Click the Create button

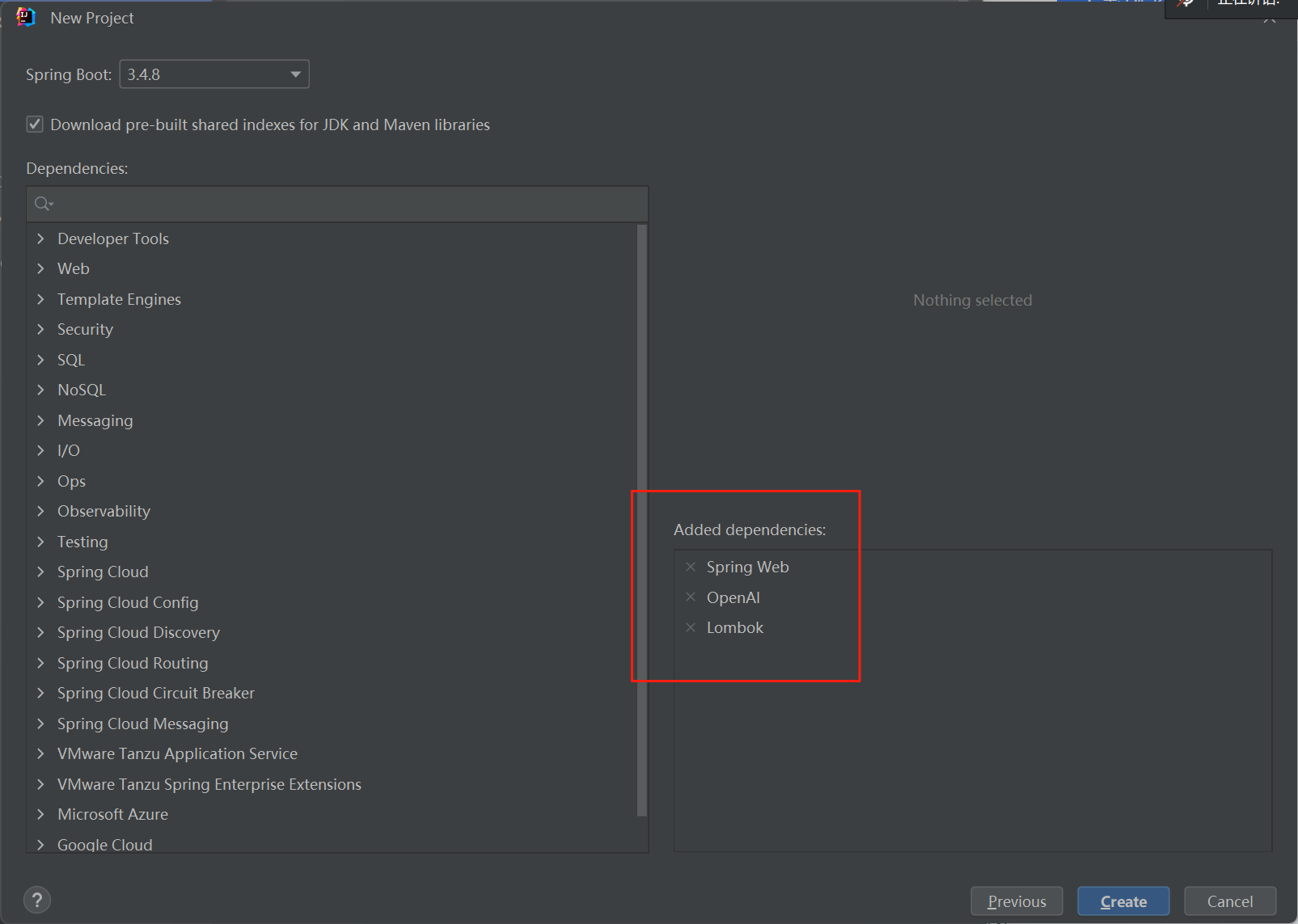click(1123, 901)
